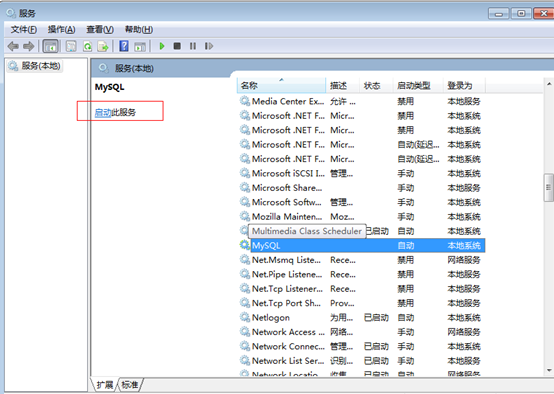Image resolution: width=554 pixels, height=394 pixels.
Task: Click gear icon beside Microsoft Softw...
Action: tap(244, 202)
